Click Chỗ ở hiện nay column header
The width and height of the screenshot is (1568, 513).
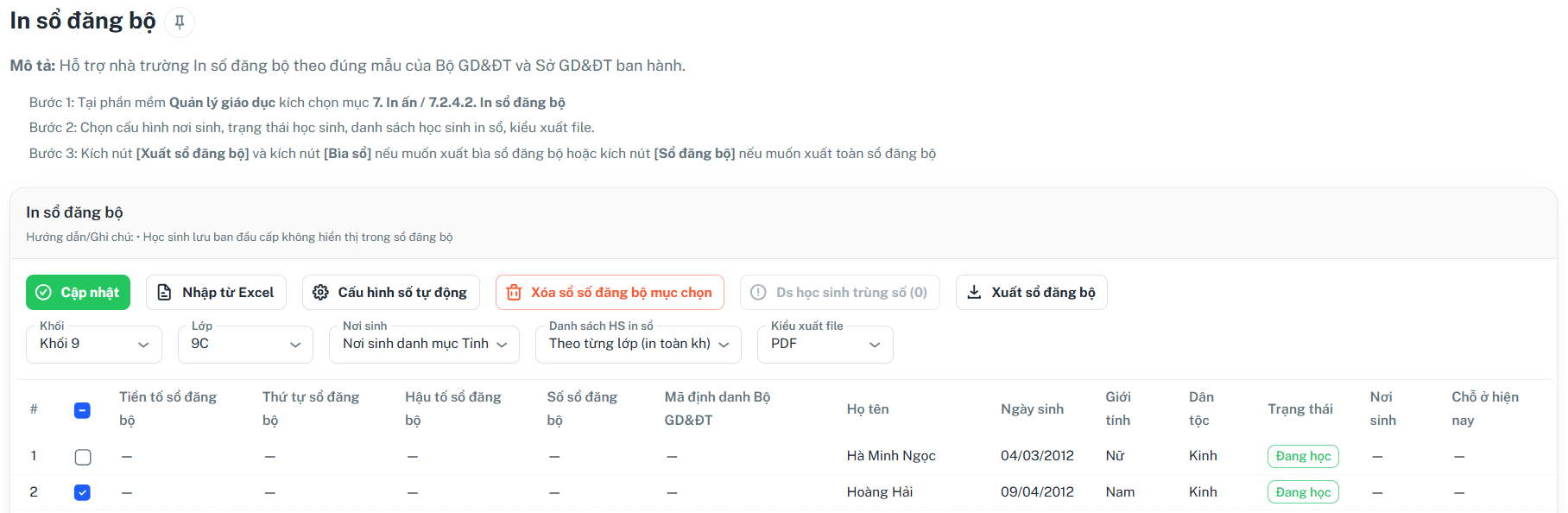(1485, 408)
